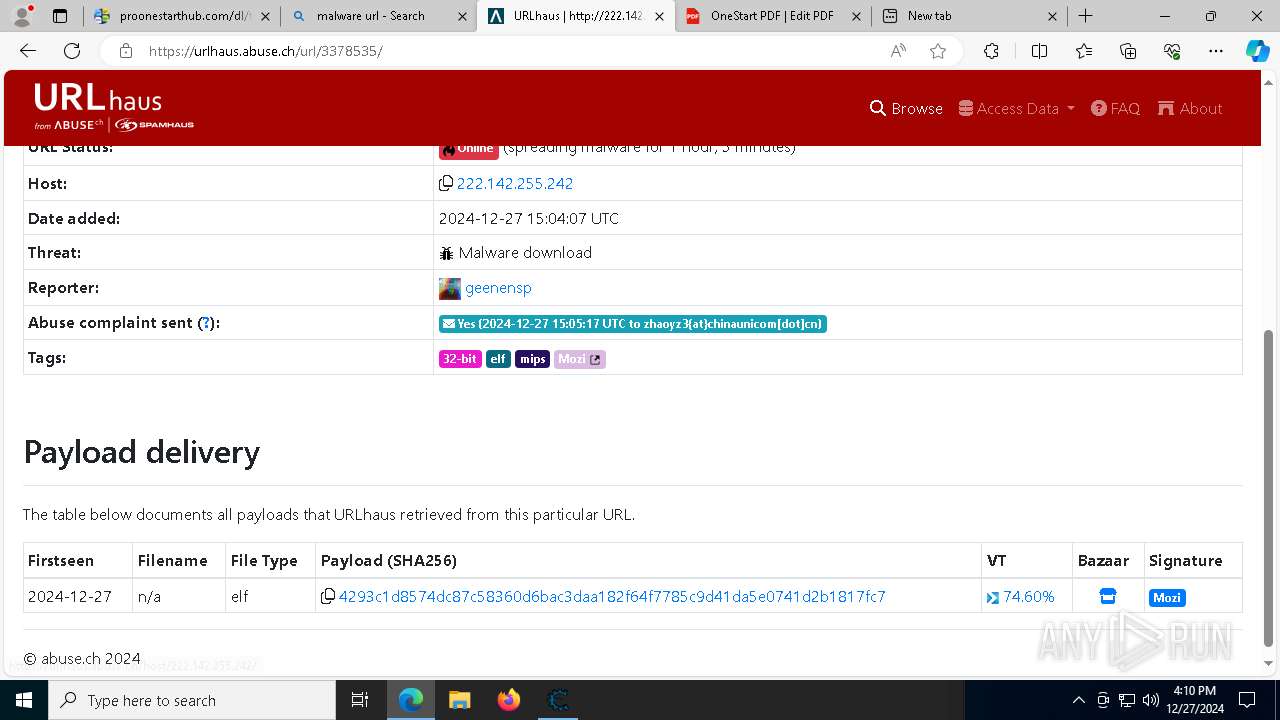Click the Malware download threat text
The width and height of the screenshot is (1280, 720).
(x=525, y=253)
